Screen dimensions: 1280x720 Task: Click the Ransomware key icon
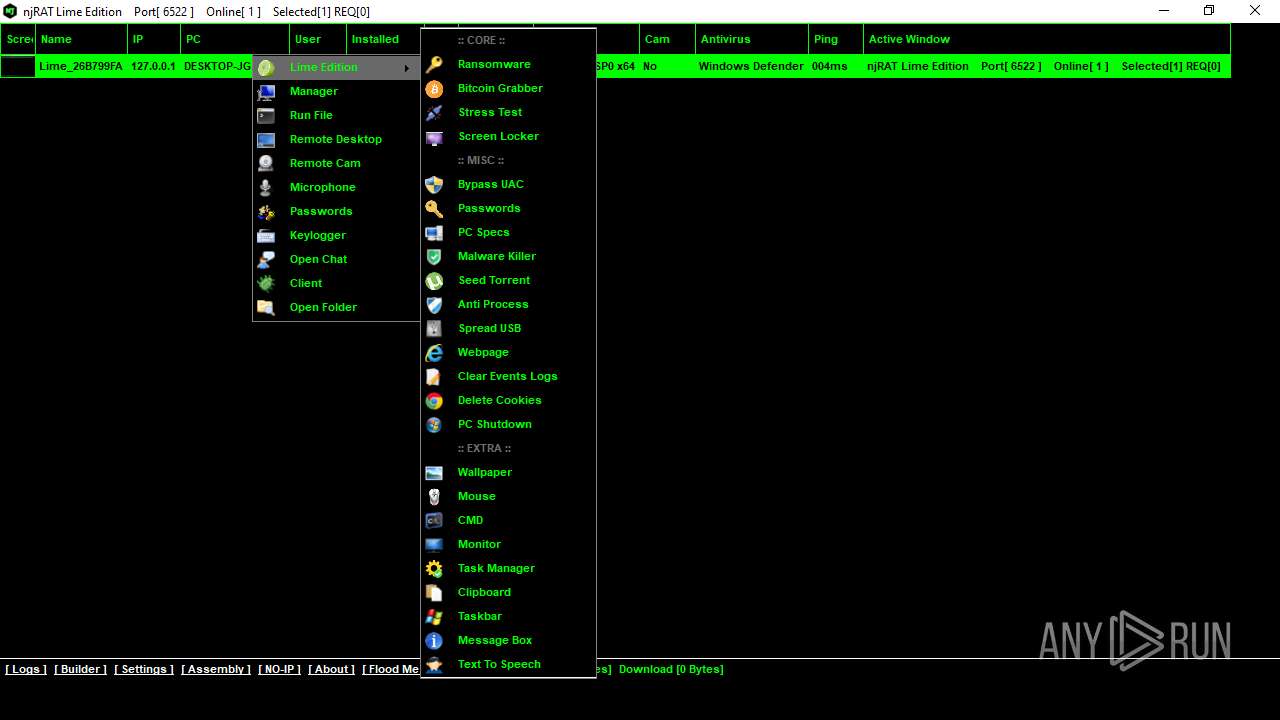tap(434, 65)
